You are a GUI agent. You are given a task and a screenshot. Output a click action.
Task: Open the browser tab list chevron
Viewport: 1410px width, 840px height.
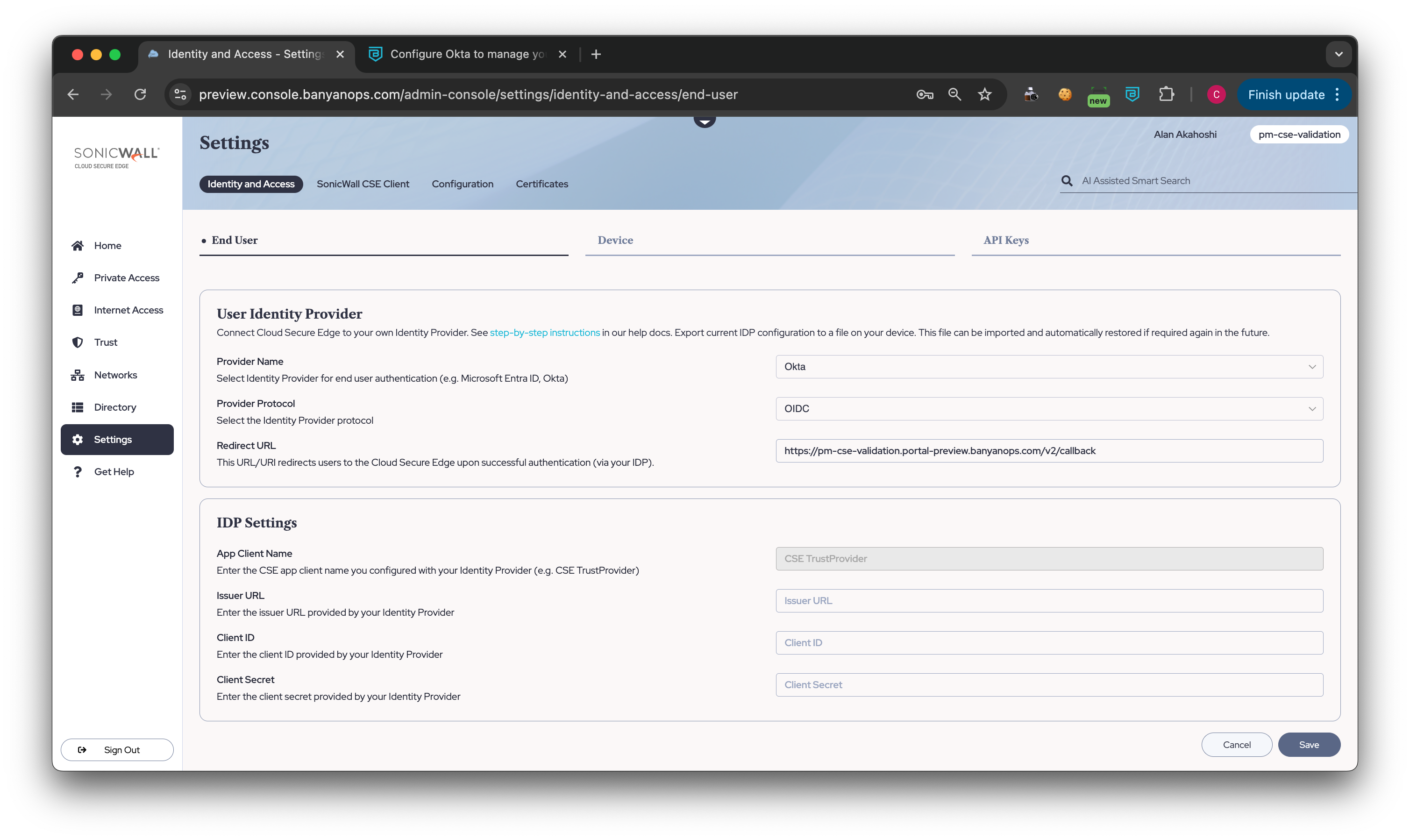[1339, 54]
